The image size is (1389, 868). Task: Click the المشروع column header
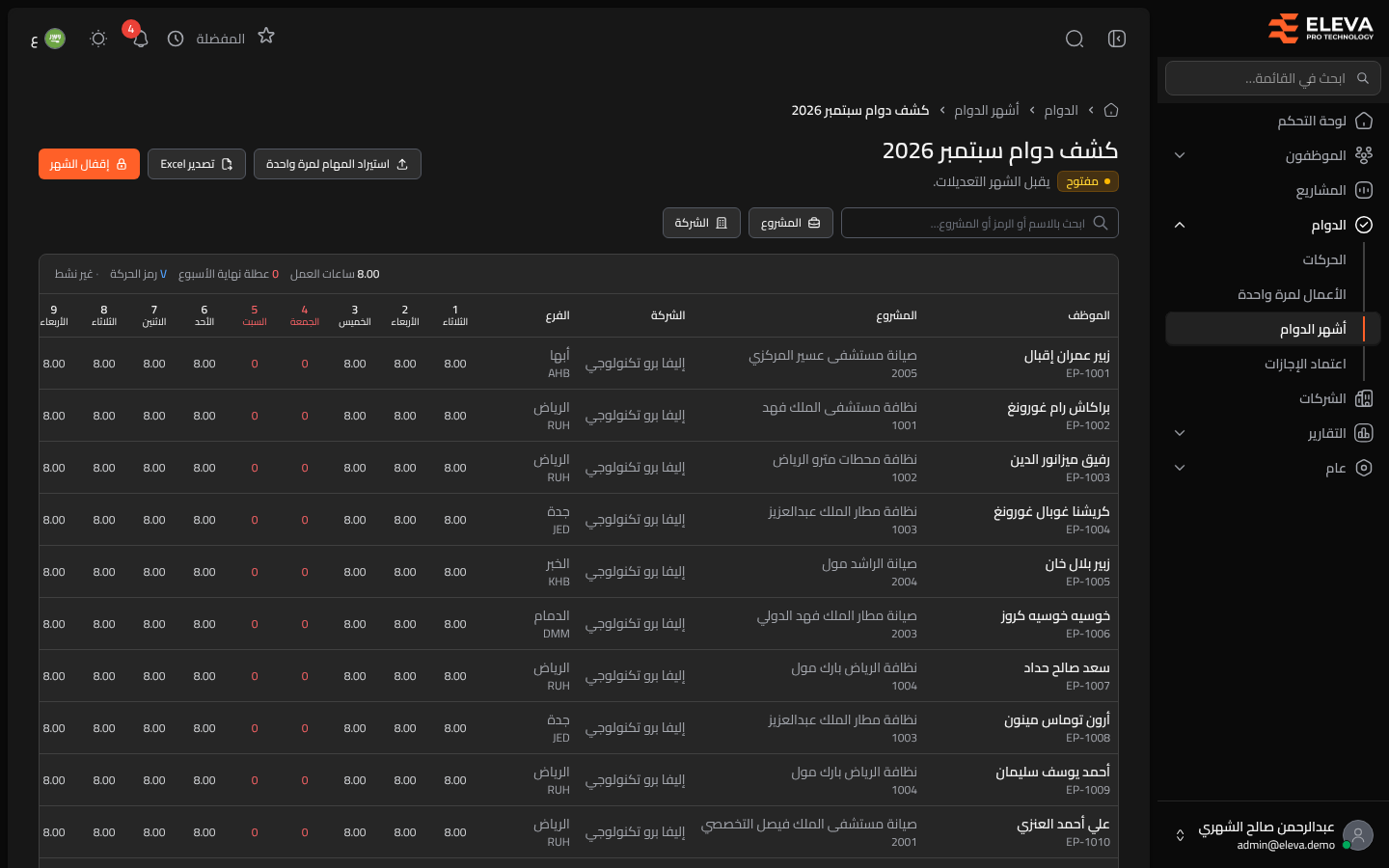pyautogui.click(x=896, y=315)
